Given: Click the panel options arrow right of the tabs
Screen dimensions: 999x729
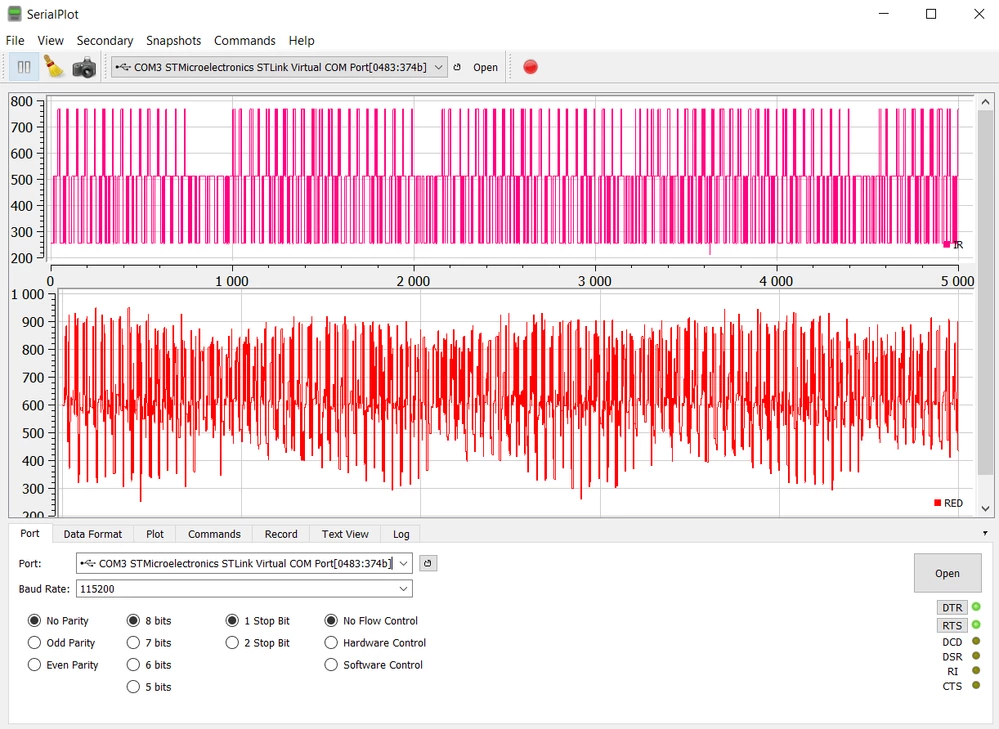Looking at the screenshot, I should point(985,533).
